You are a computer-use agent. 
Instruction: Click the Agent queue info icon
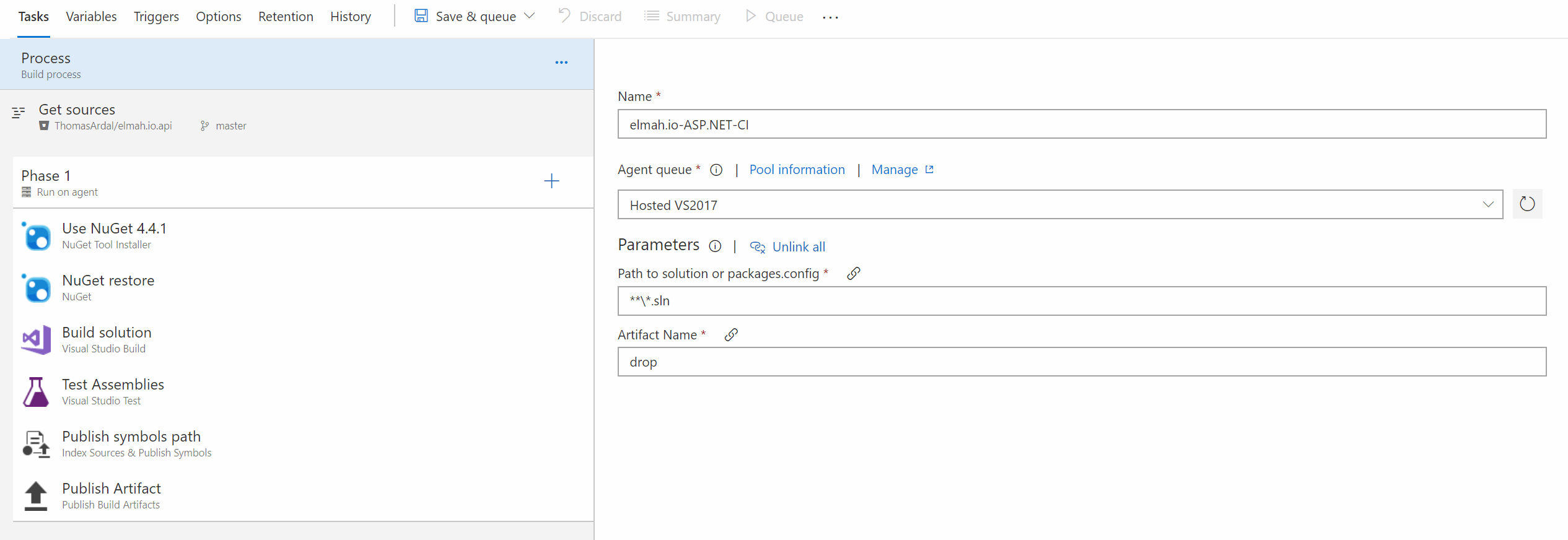[716, 170]
